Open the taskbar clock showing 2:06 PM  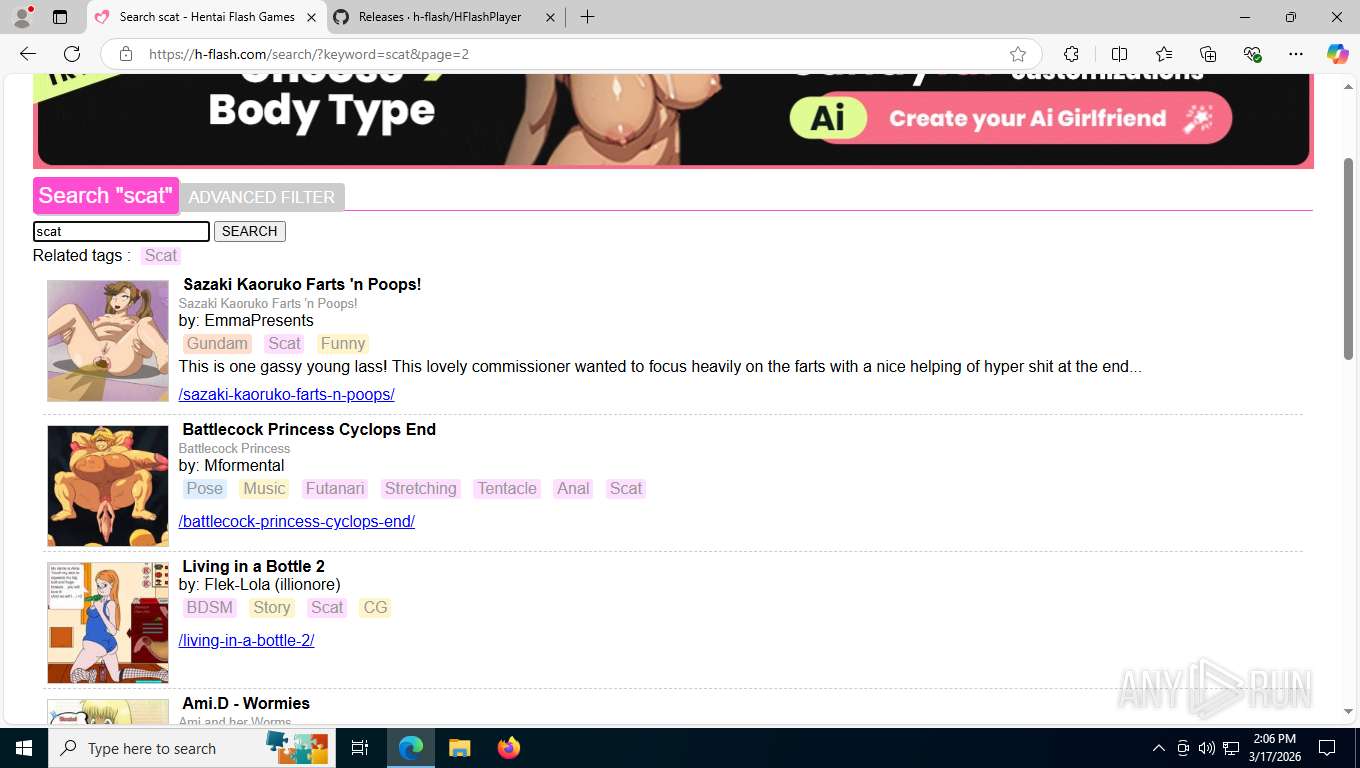pyautogui.click(x=1274, y=748)
